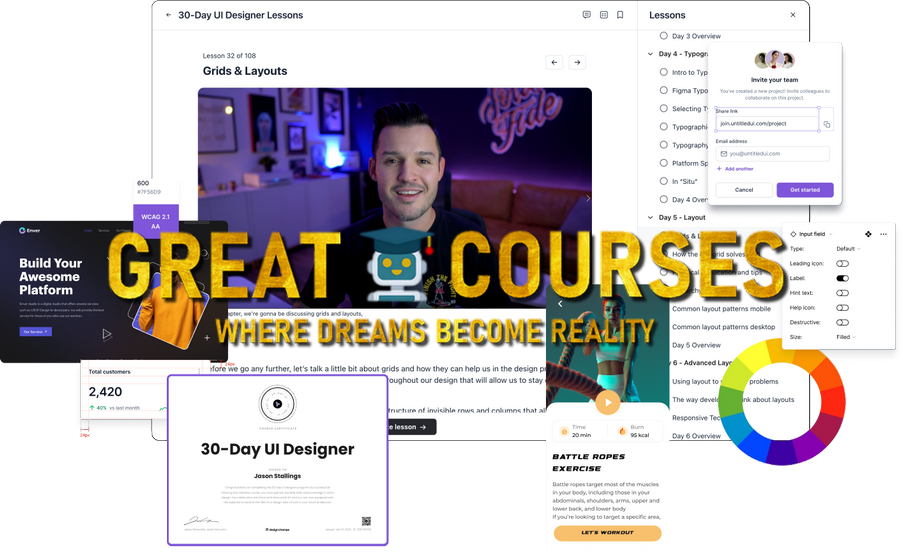Click the clock icon beside Time 20 min
The width and height of the screenshot is (903, 552).
[564, 431]
